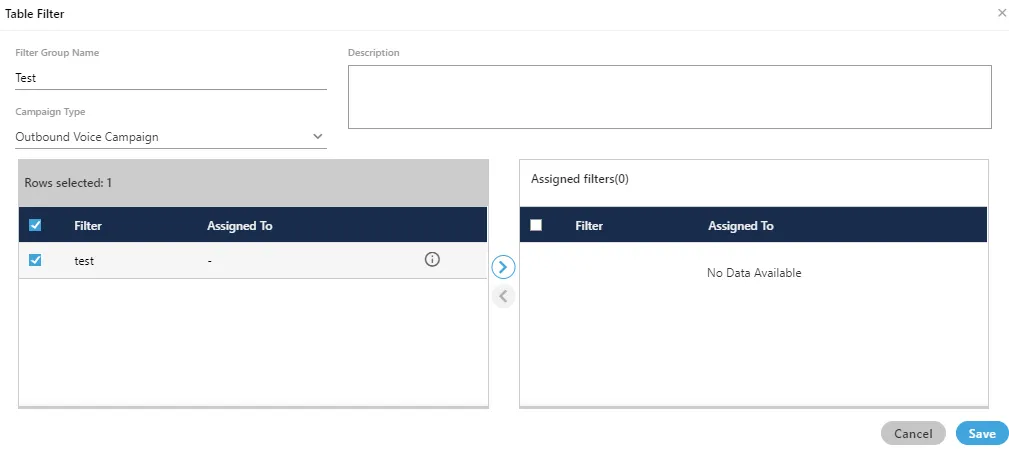Viewport: 1009px width, 450px height.
Task: Click the info icon in test row
Action: click(432, 259)
